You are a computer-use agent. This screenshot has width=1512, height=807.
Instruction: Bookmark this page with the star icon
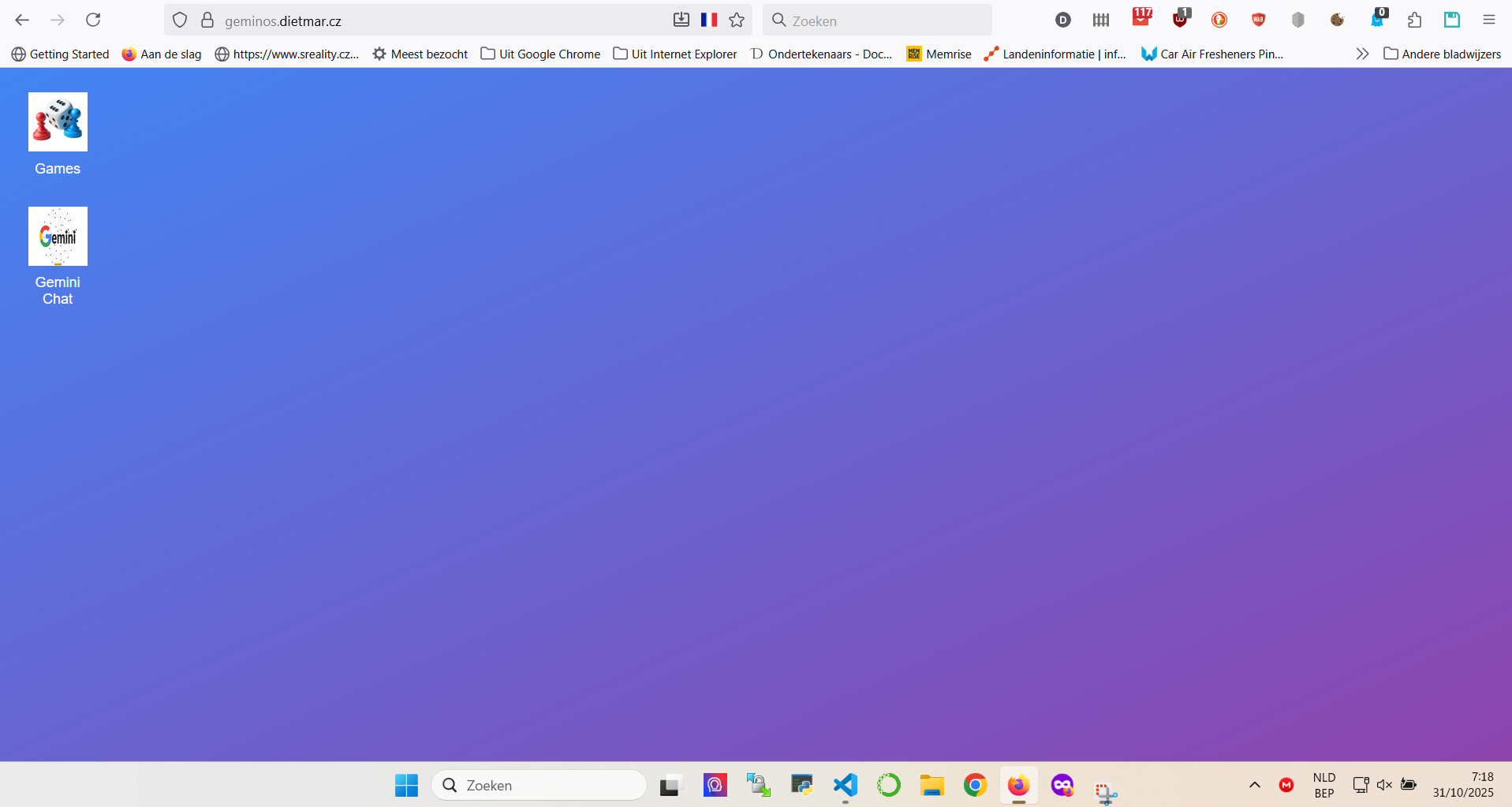pyautogui.click(x=737, y=21)
